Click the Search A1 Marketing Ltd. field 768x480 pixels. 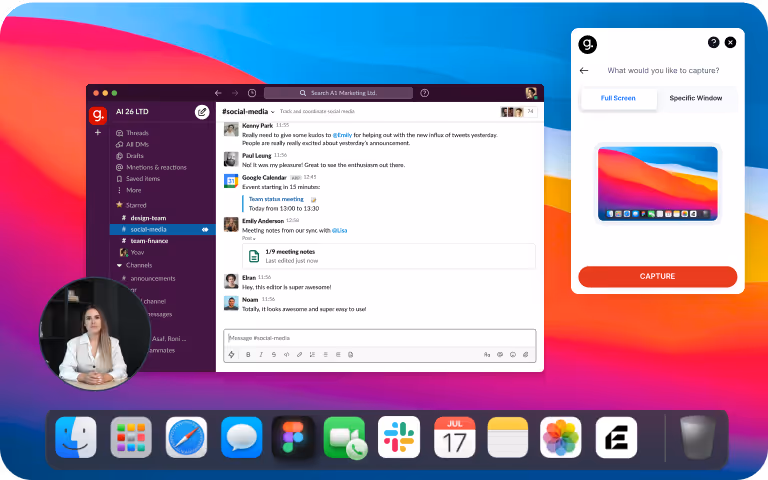(x=338, y=93)
